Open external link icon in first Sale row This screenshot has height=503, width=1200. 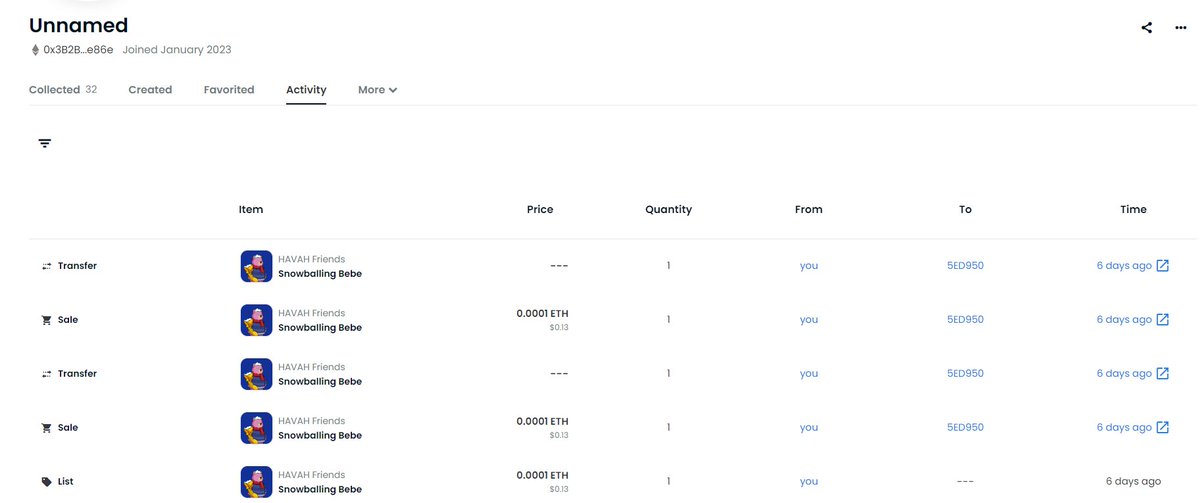tap(1163, 320)
